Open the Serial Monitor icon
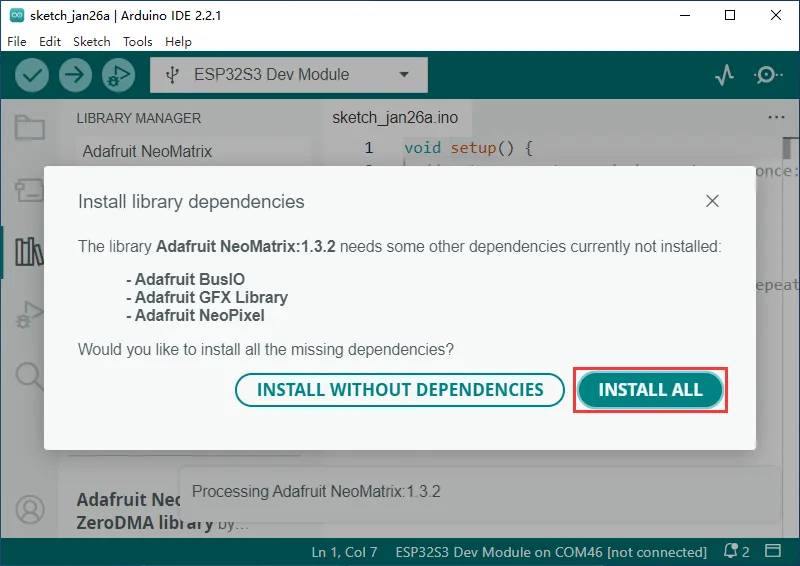This screenshot has width=800, height=566. (x=767, y=75)
